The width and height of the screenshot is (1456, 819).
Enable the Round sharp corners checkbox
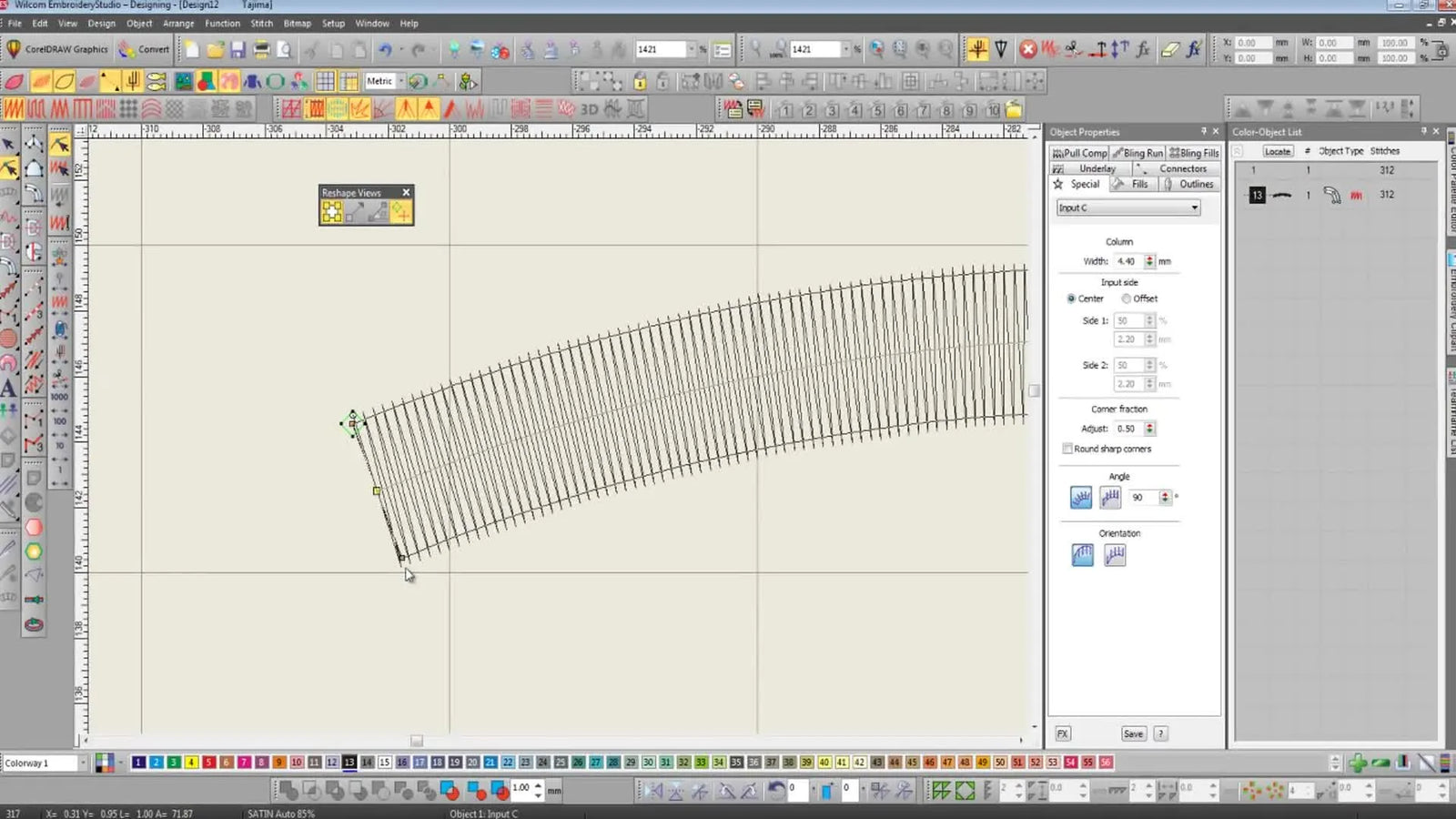pos(1067,449)
